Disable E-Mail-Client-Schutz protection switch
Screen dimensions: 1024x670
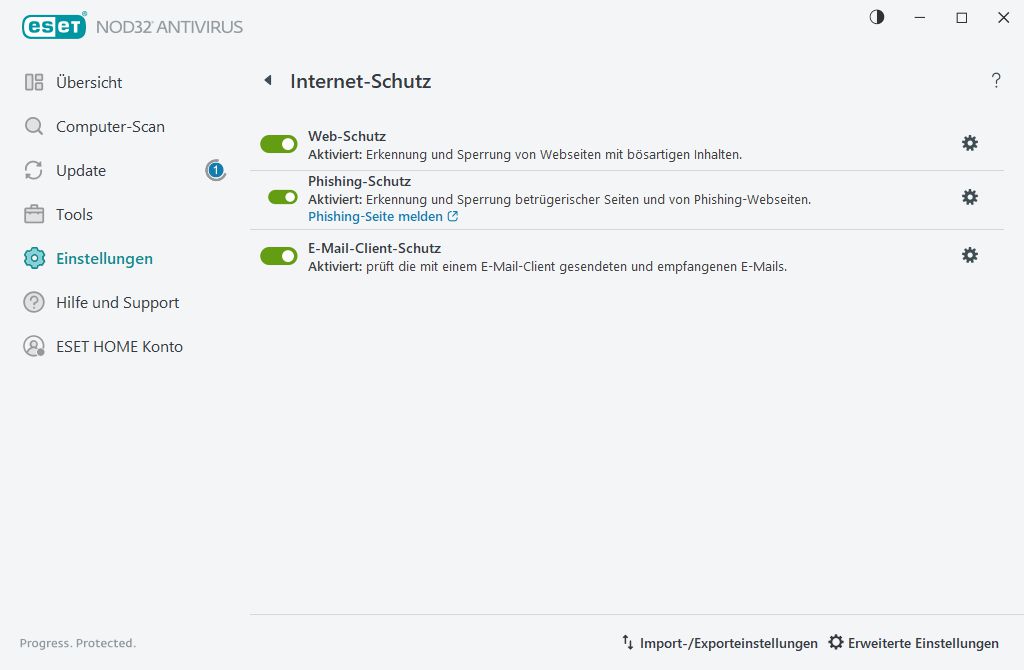[278, 255]
